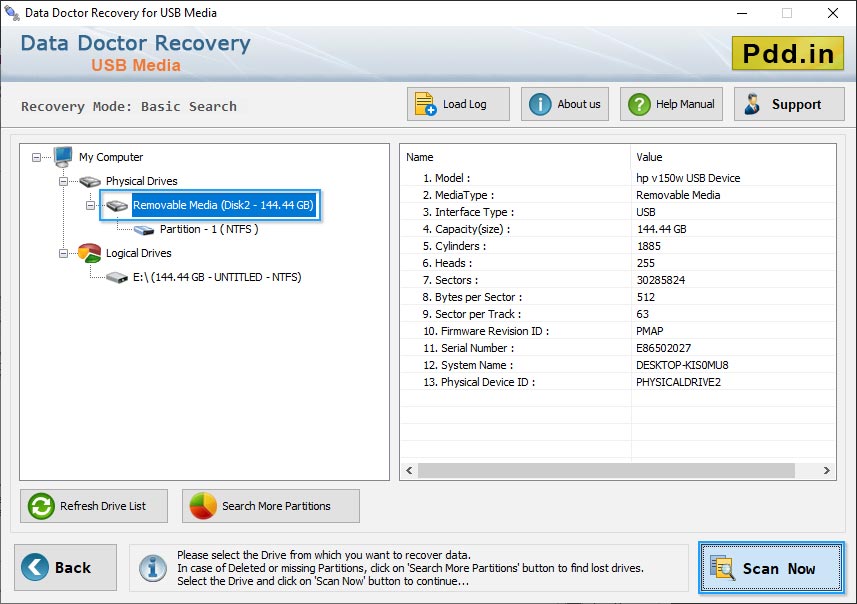Start scanning with Scan Now
The image size is (857, 604).
click(771, 567)
